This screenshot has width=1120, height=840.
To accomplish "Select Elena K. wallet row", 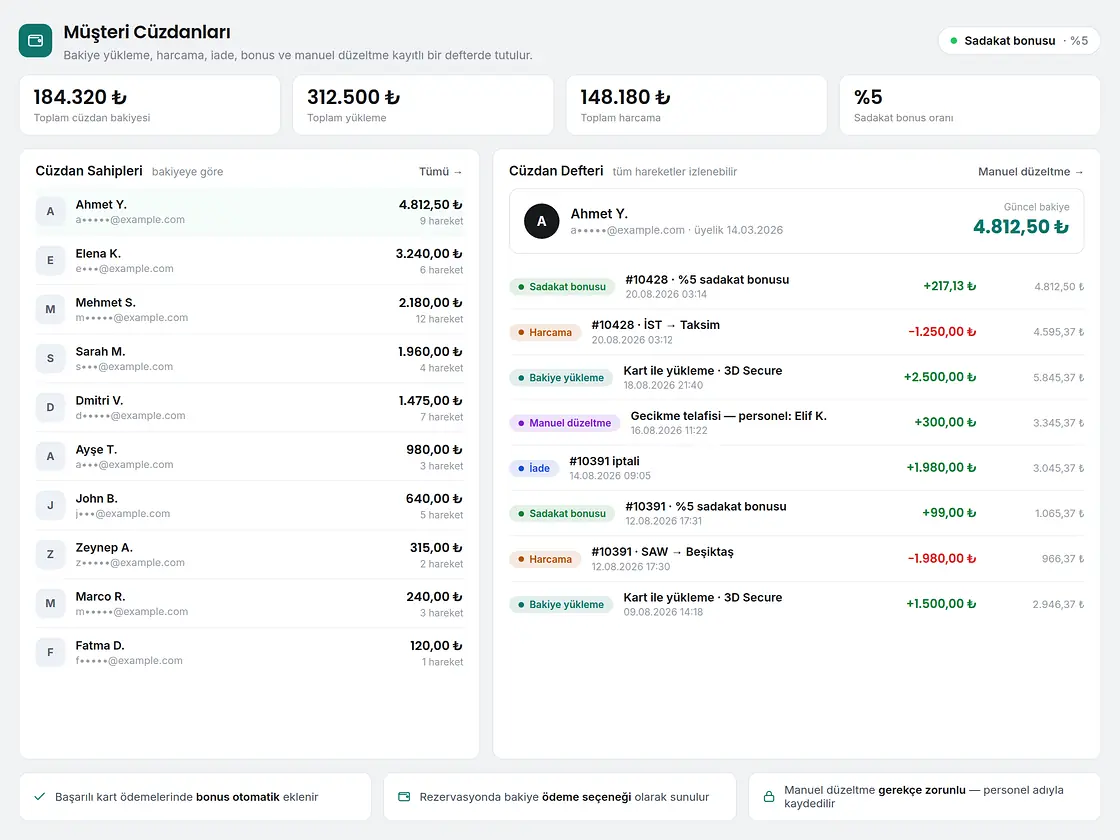I will (x=249, y=261).
